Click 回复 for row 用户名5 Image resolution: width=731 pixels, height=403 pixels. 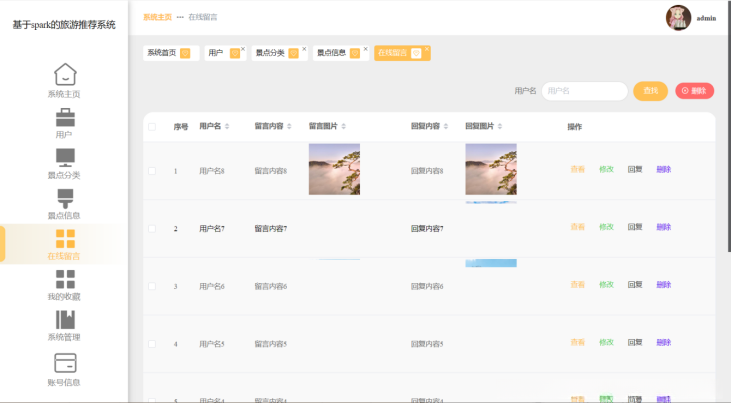(x=635, y=342)
